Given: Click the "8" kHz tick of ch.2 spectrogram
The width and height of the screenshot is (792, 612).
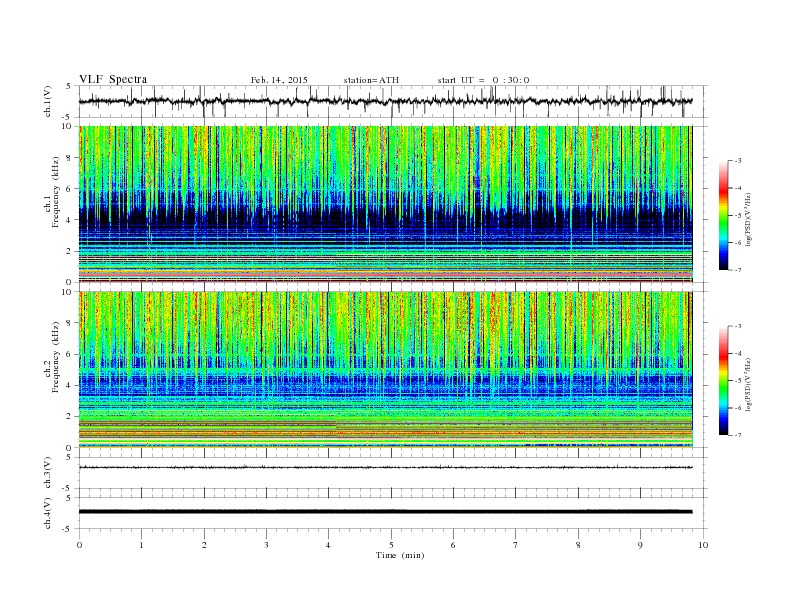Looking at the screenshot, I should pyautogui.click(x=69, y=323).
